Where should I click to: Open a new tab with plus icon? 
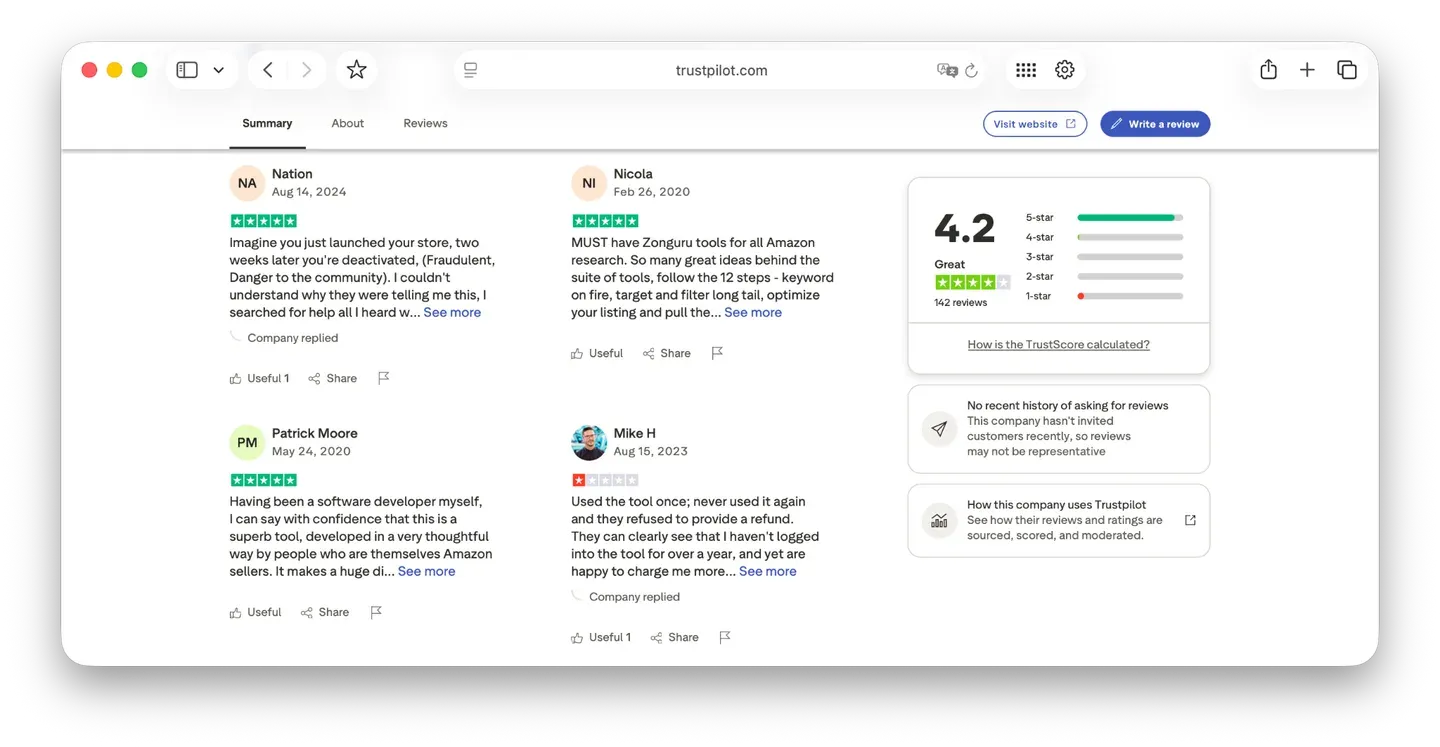1307,70
